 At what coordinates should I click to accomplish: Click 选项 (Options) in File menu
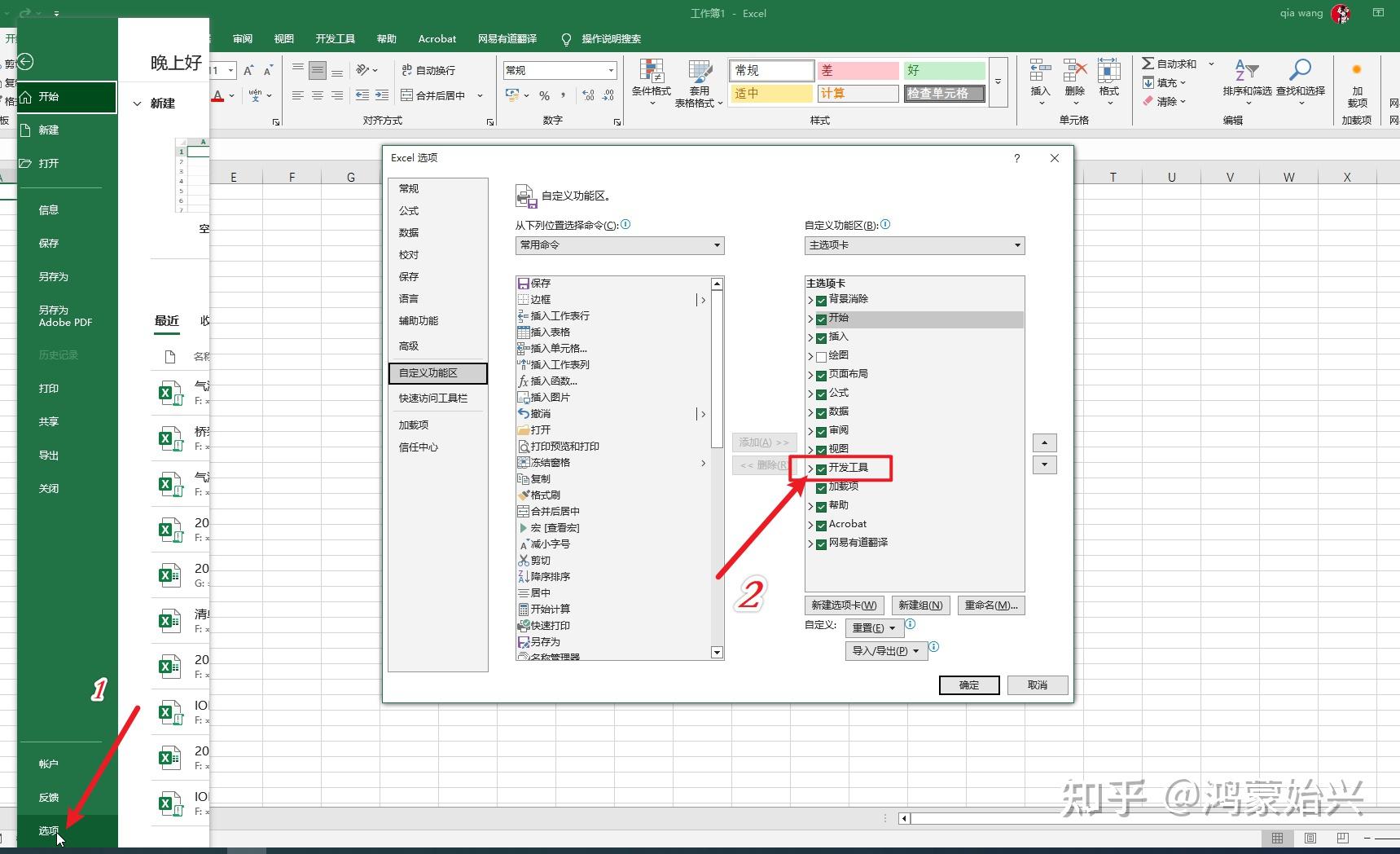(x=49, y=831)
